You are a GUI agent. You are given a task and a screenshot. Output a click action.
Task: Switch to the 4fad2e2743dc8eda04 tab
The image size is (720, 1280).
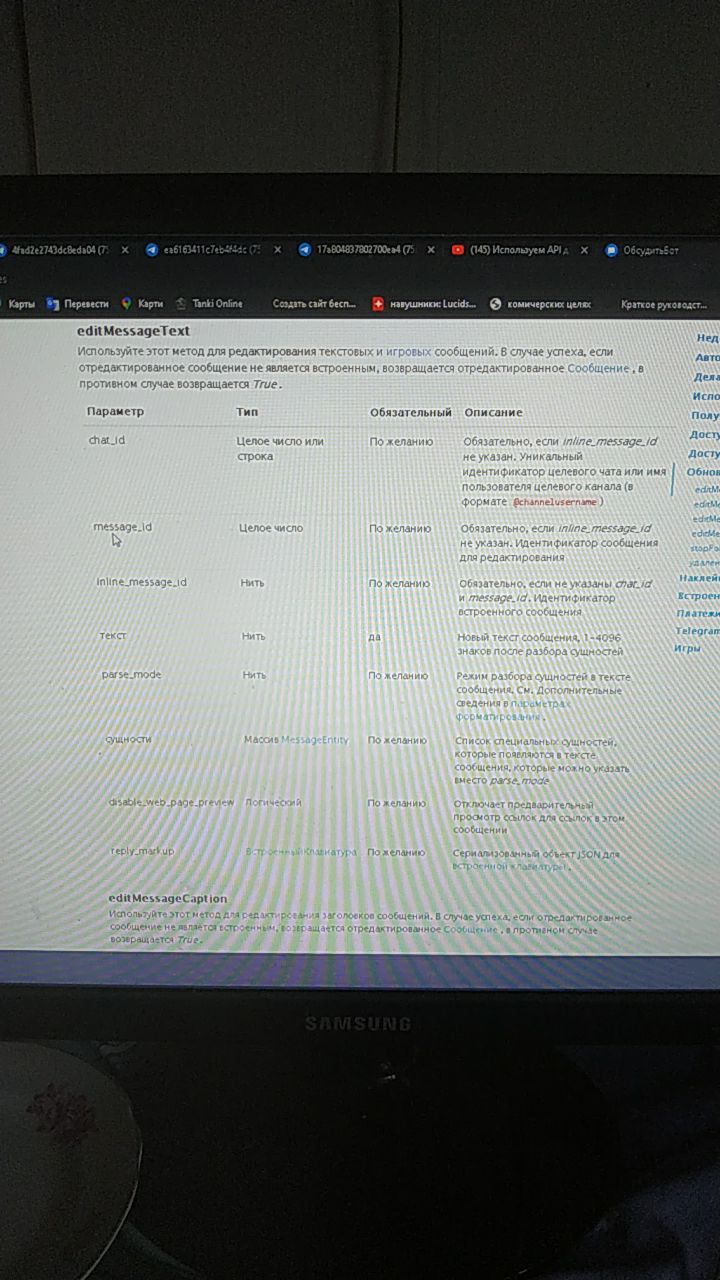click(x=62, y=250)
